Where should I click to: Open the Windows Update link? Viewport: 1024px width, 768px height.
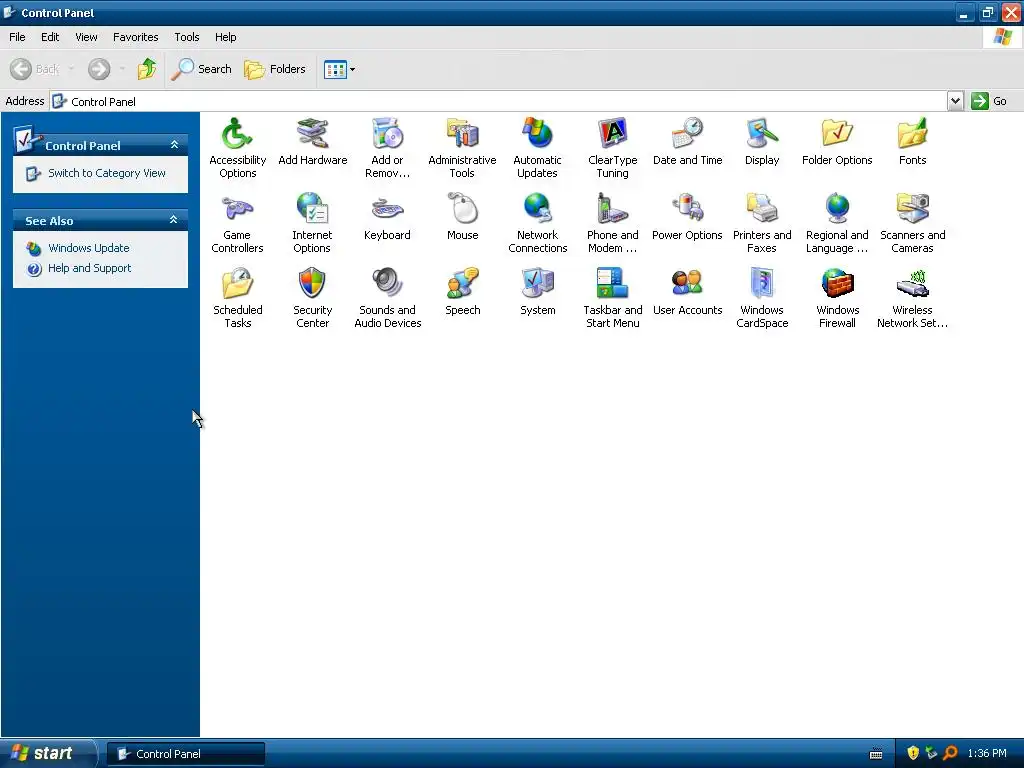[x=88, y=248]
